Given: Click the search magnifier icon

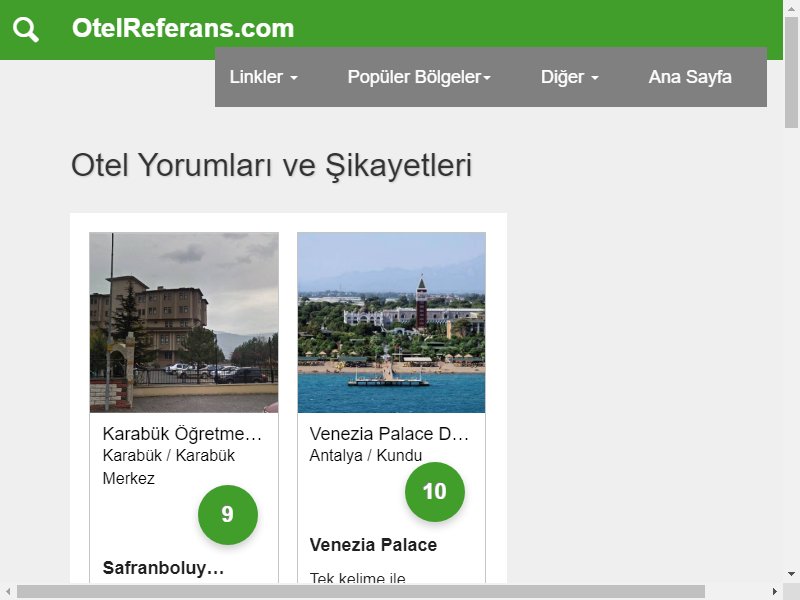Looking at the screenshot, I should tap(26, 29).
